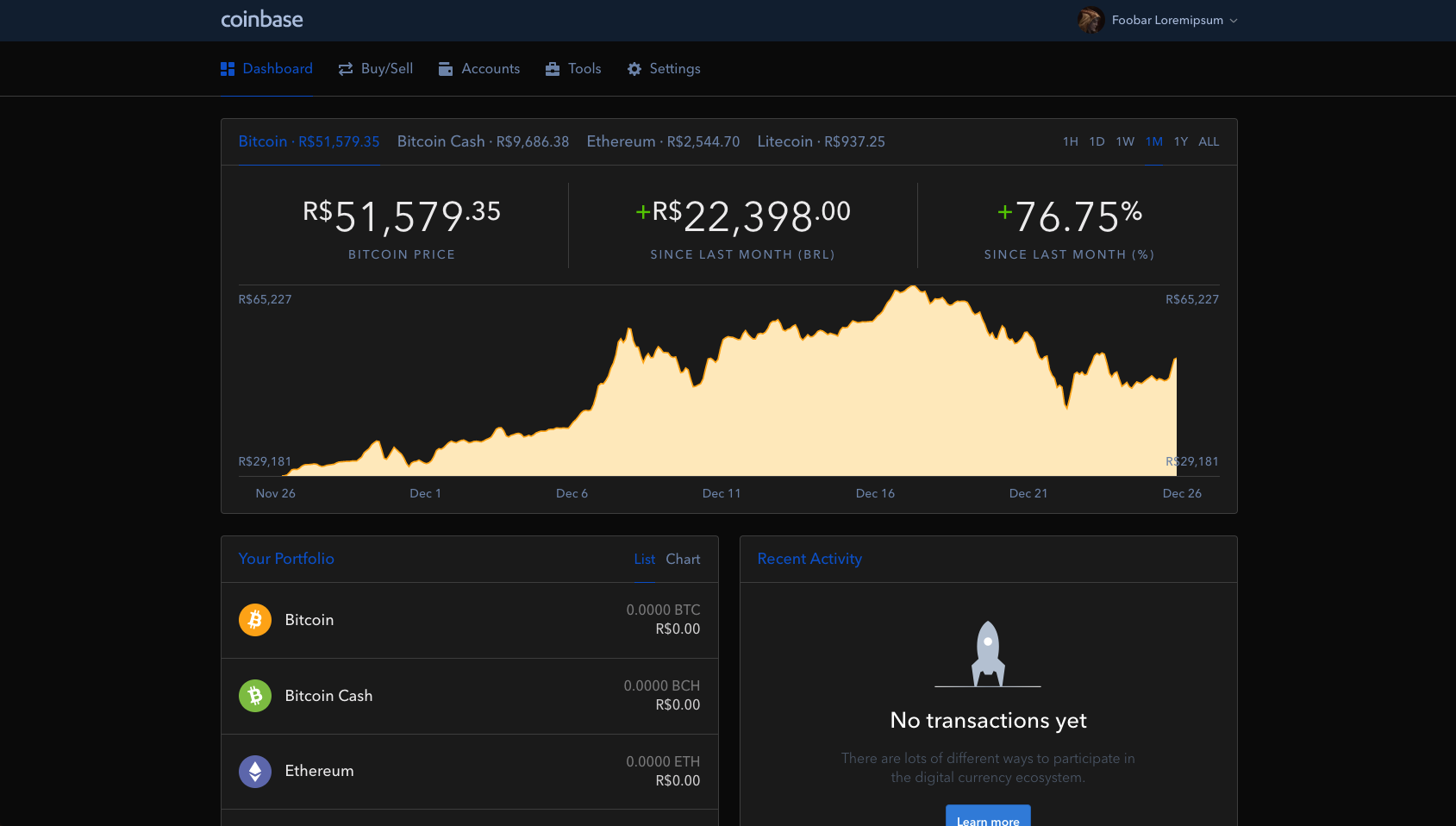Click the Learn more button
Viewport: 1456px width, 826px height.
coord(988,819)
